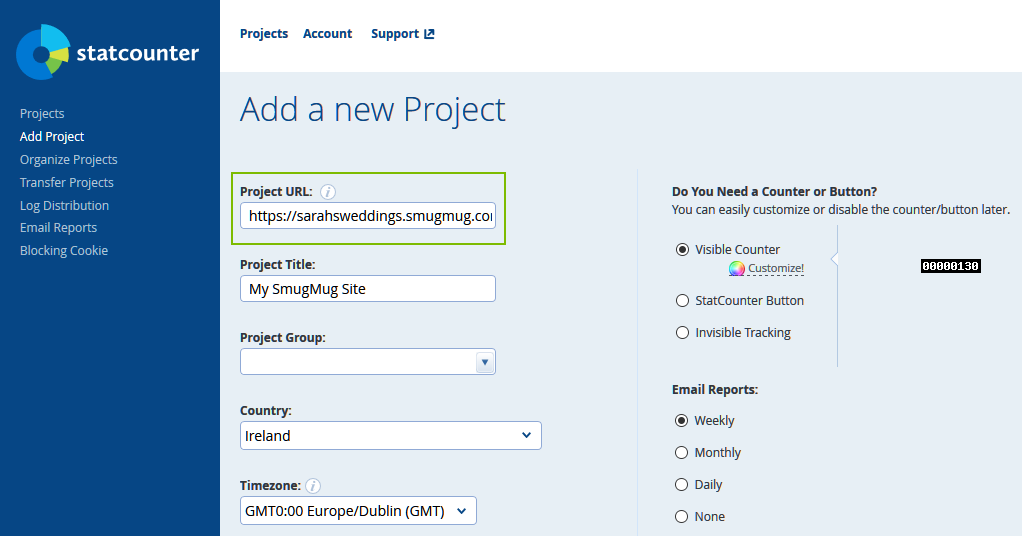Viewport: 1022px width, 536px height.
Task: Open the Country dropdown showing Ireland
Action: [390, 436]
